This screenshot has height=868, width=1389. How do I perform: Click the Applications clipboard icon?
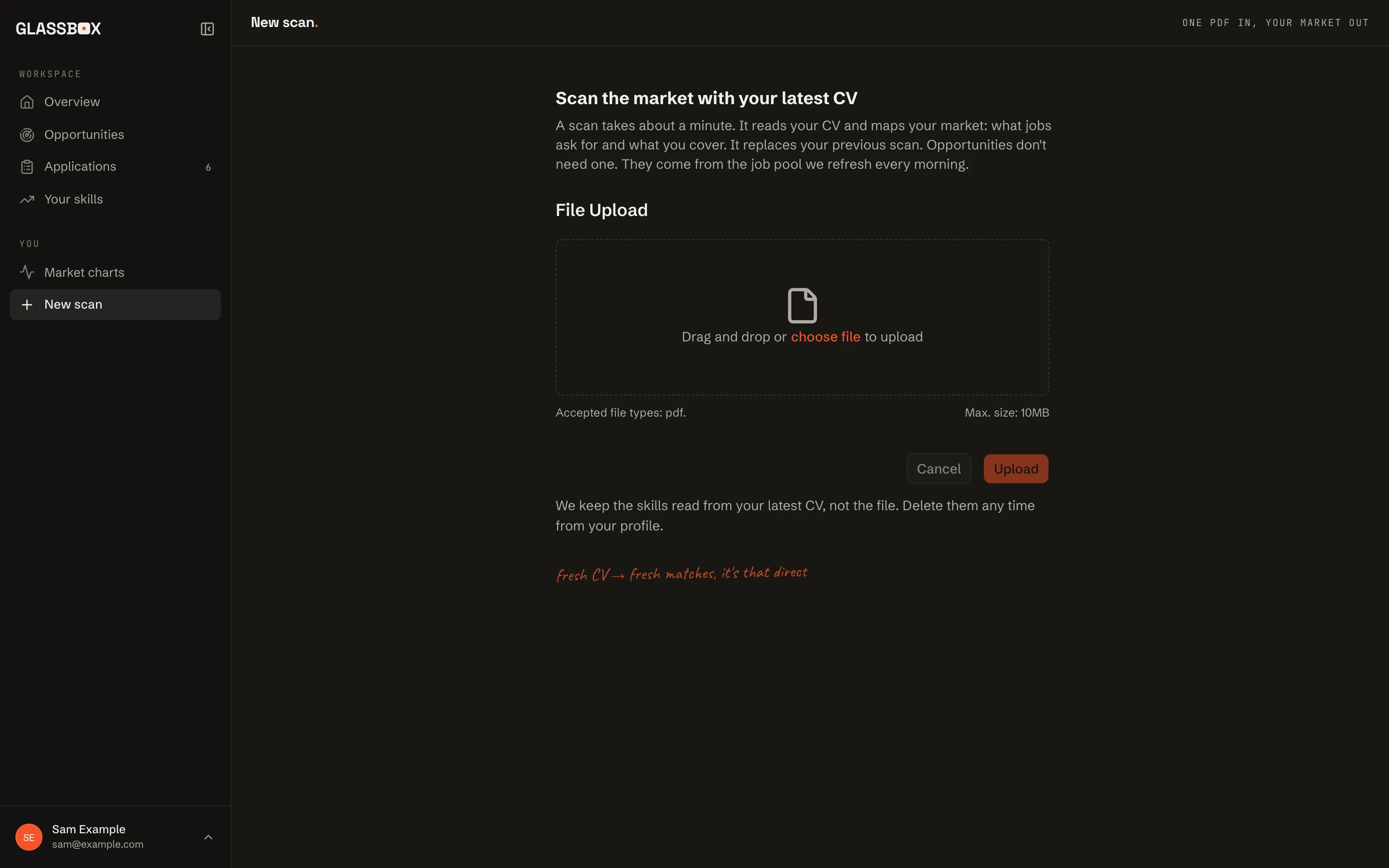coord(27,167)
